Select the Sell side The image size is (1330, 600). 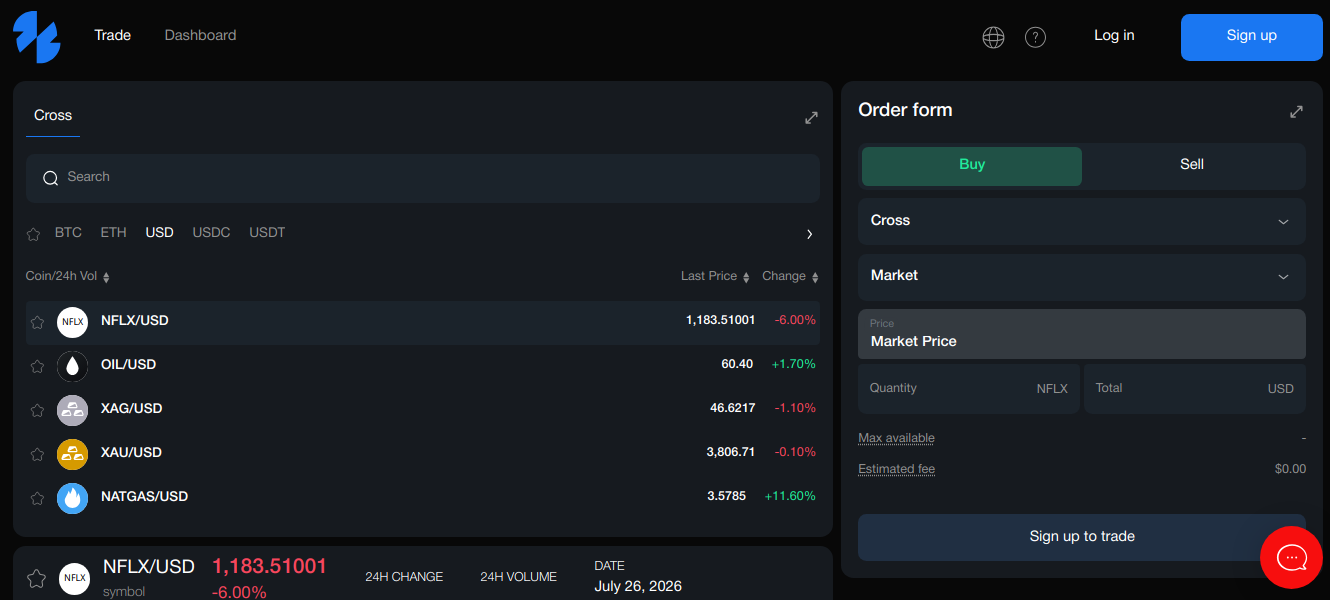1192,166
